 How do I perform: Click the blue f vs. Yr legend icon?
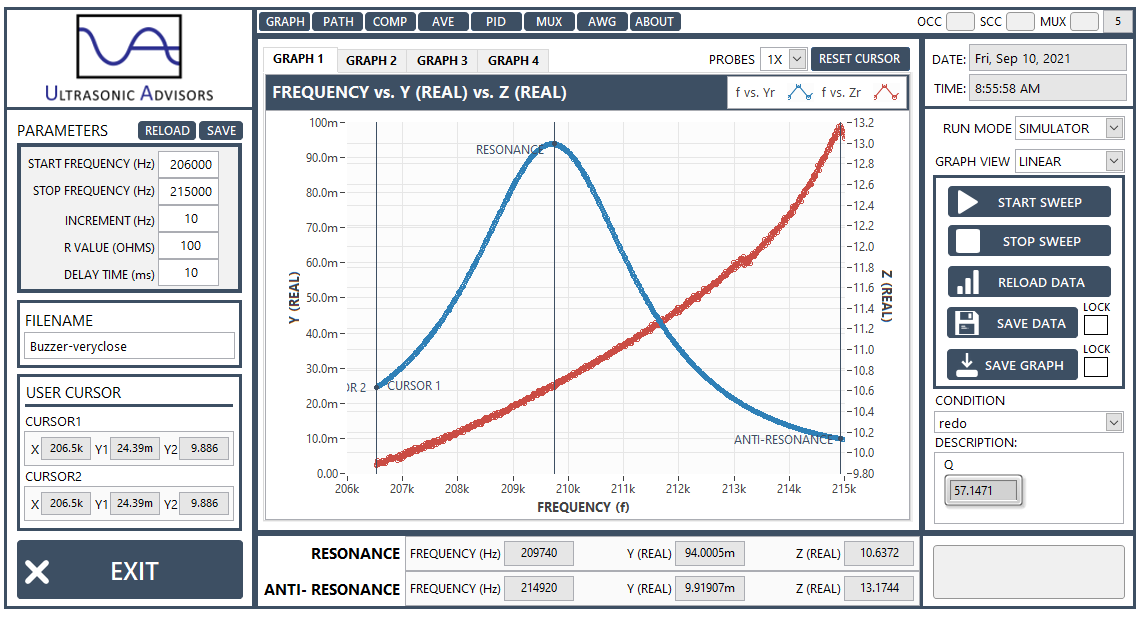(800, 93)
